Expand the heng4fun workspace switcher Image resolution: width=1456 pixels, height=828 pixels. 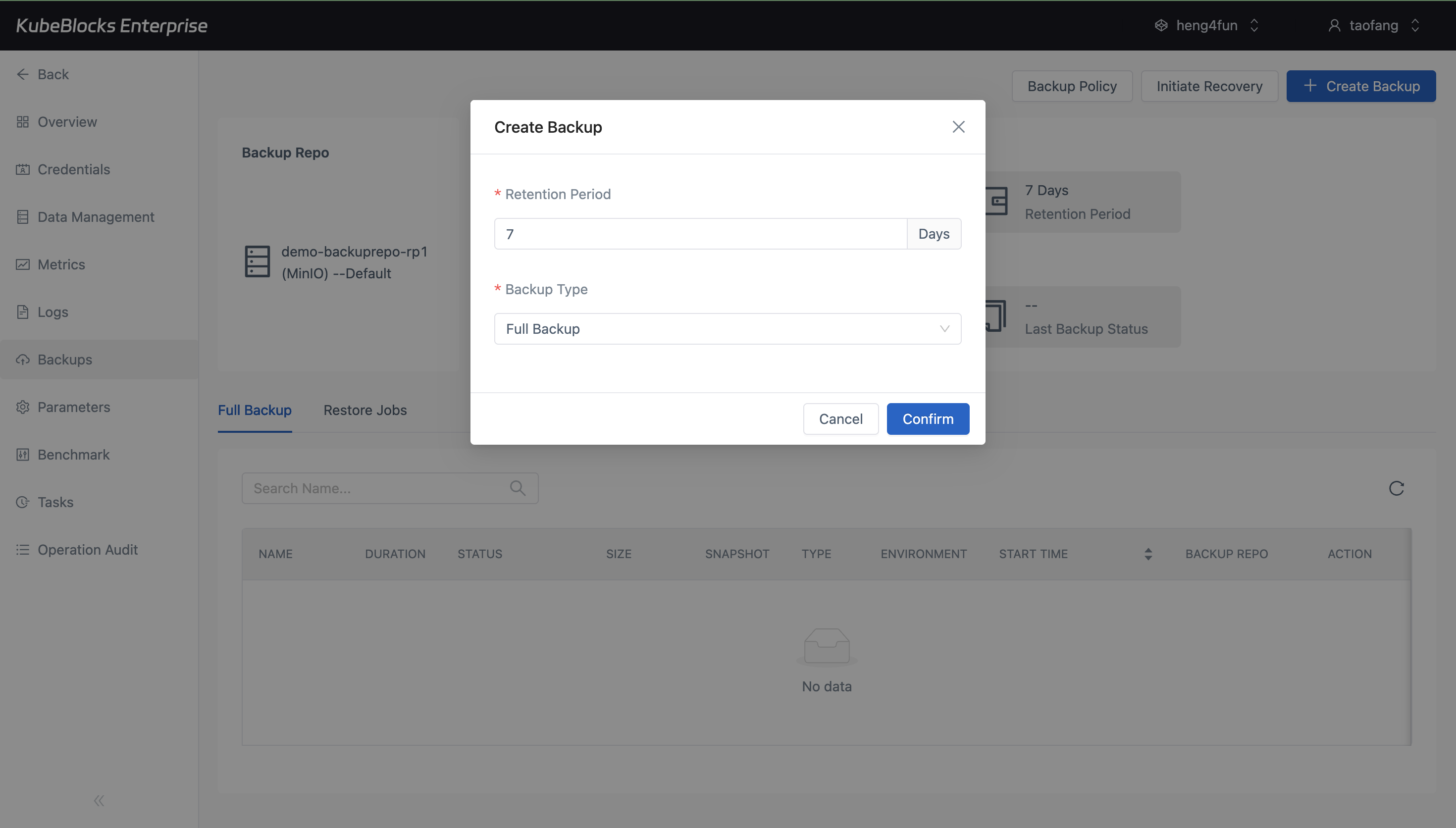(x=1206, y=25)
